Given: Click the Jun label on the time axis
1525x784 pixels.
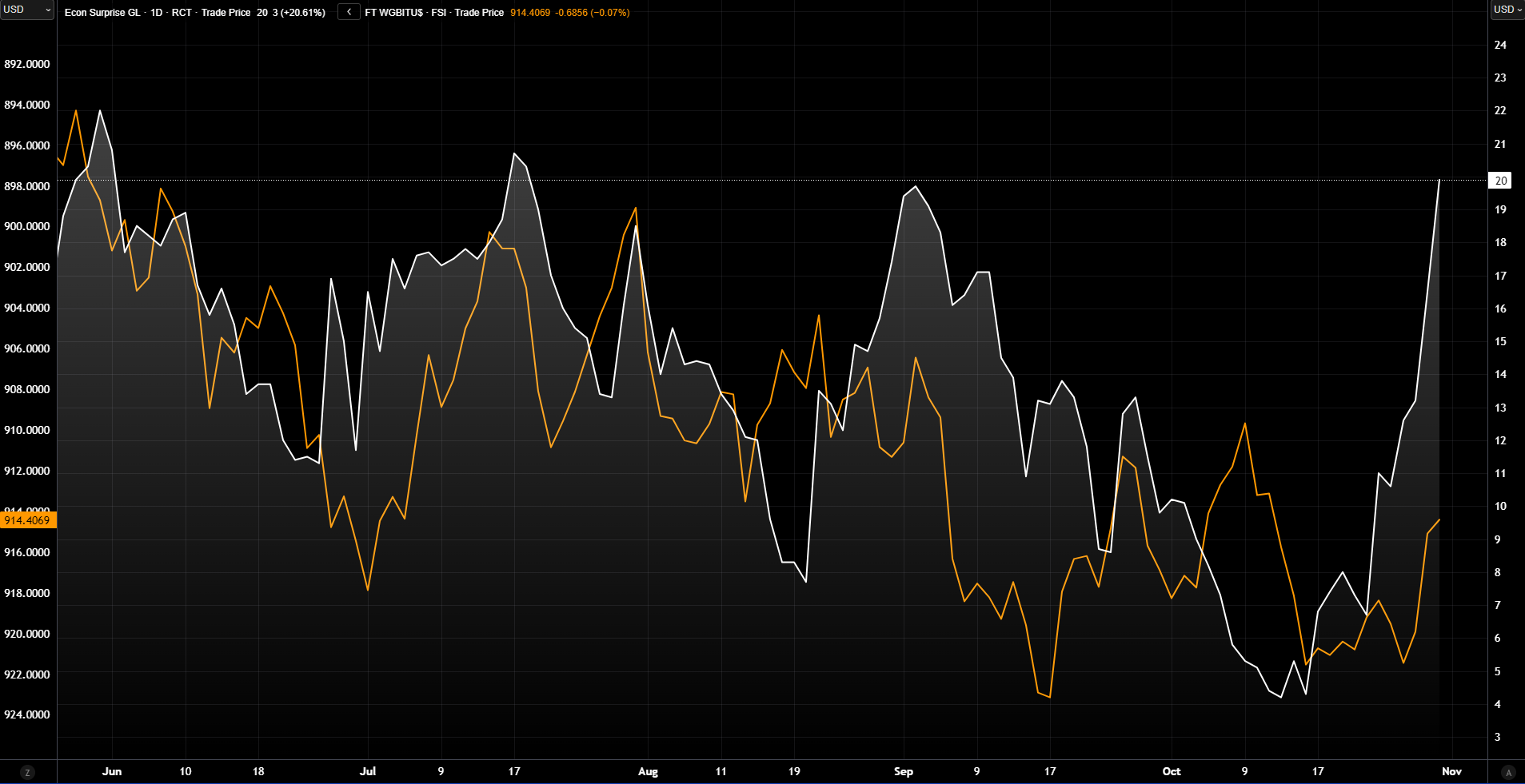Looking at the screenshot, I should [x=112, y=771].
